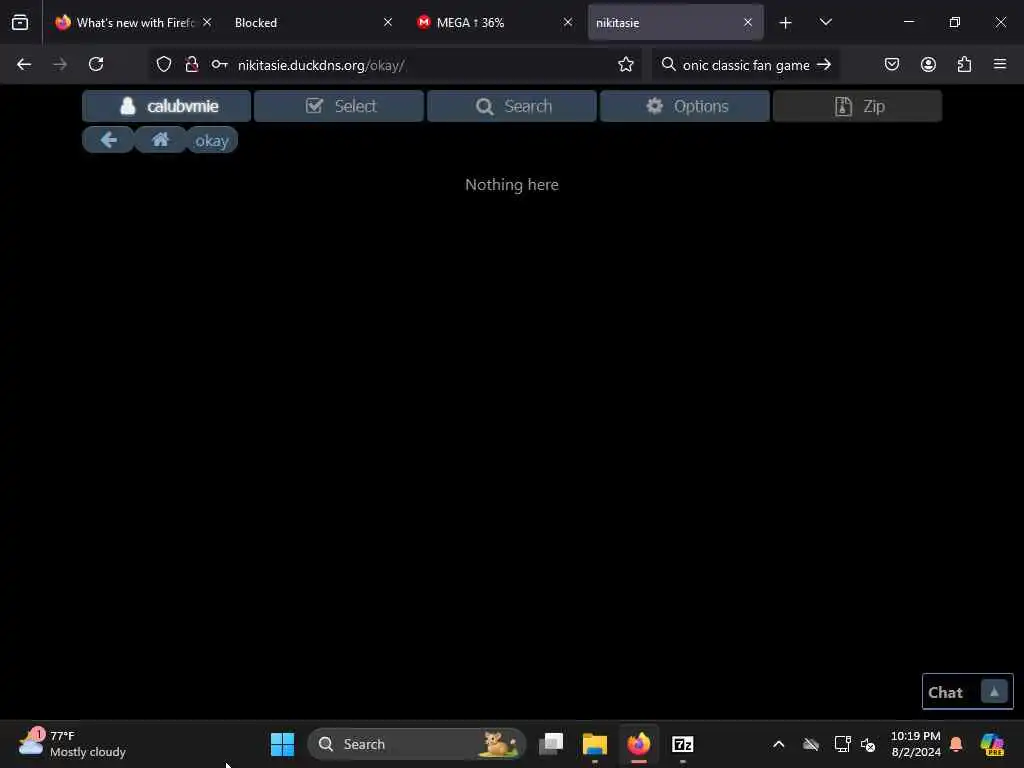The width and height of the screenshot is (1024, 768).
Task: Open the notification bell icon
Action: point(956,744)
